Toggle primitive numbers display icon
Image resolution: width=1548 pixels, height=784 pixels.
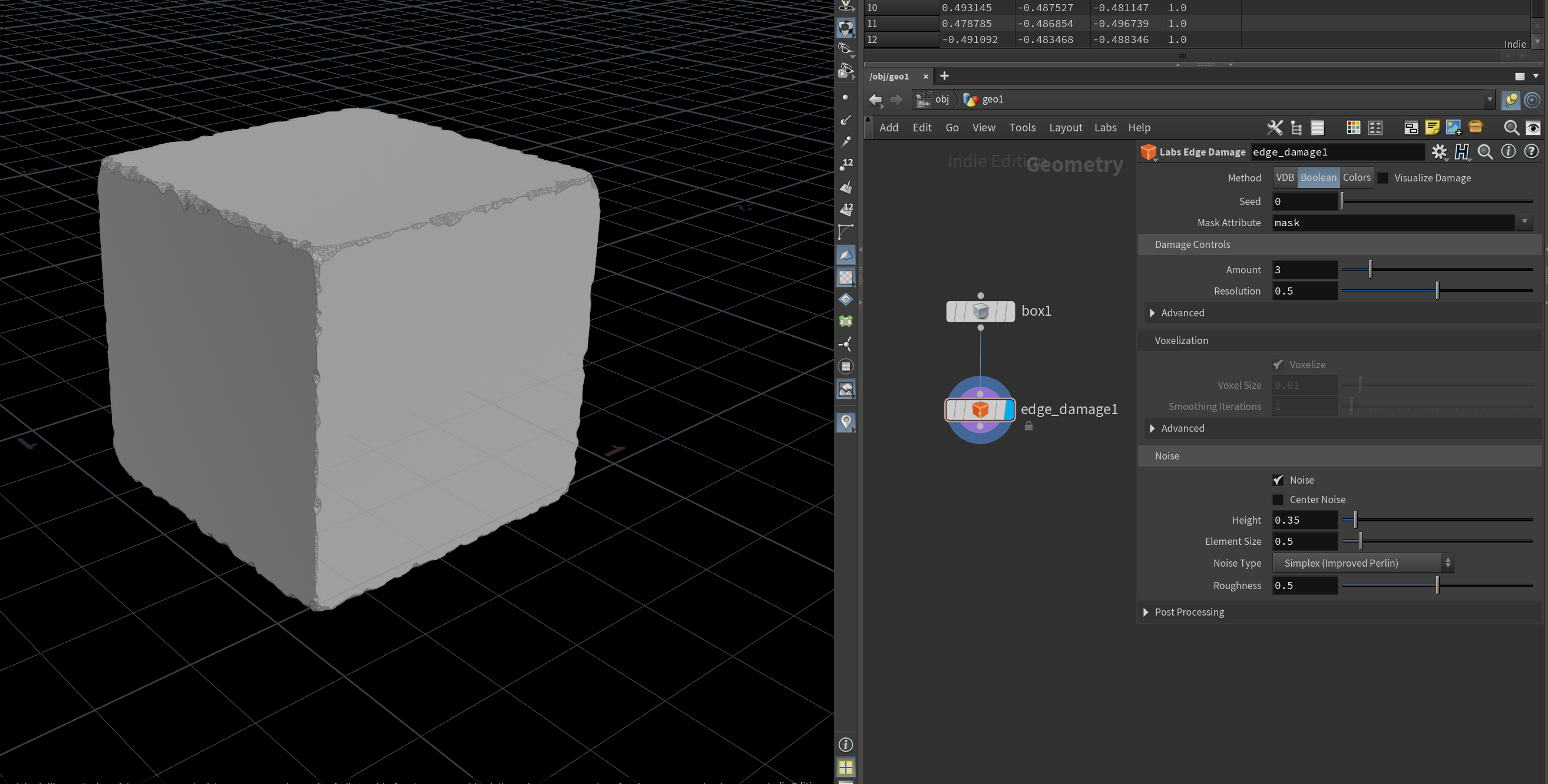pos(846,209)
